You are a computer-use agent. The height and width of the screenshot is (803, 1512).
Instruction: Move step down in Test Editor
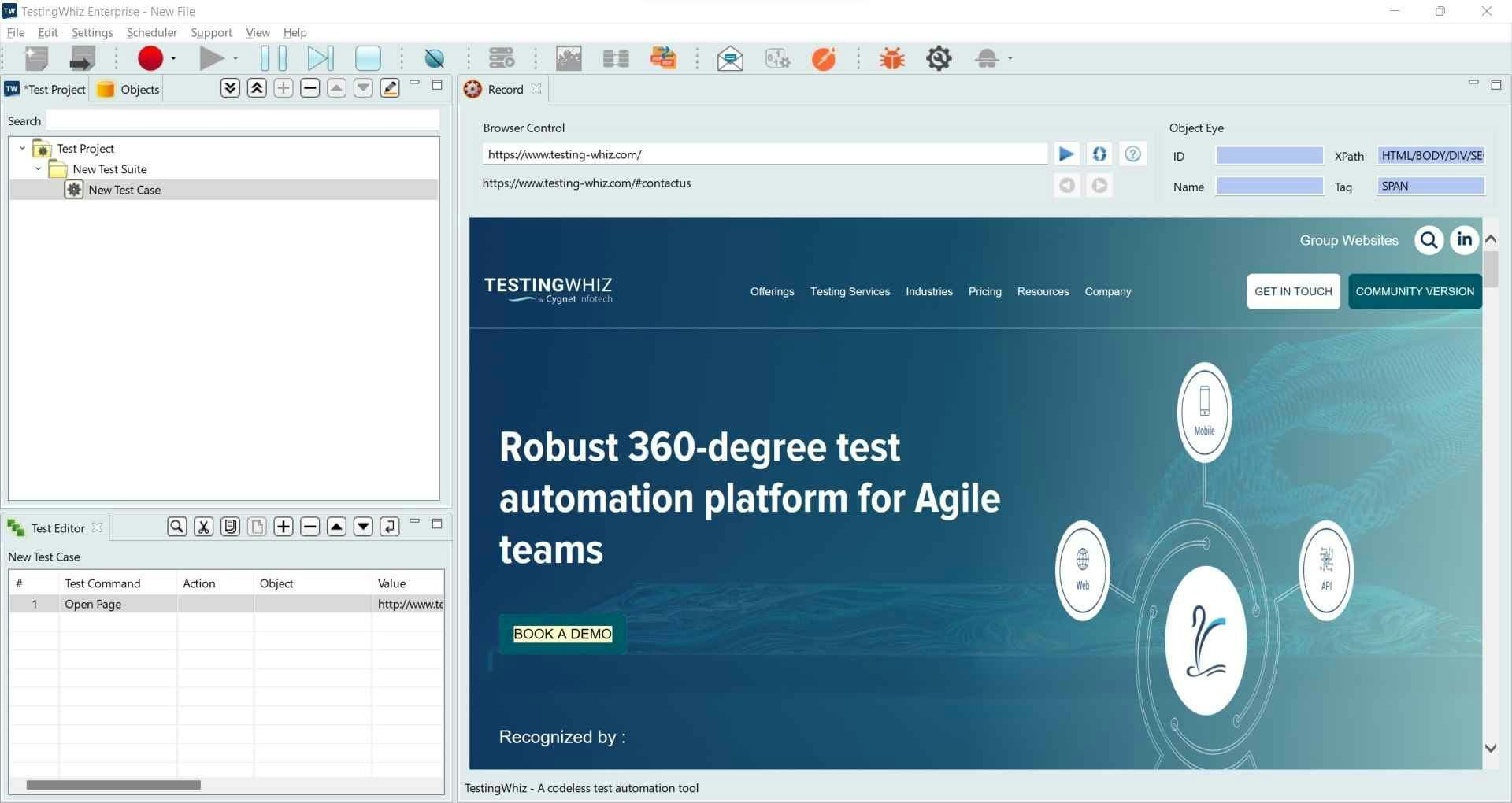click(x=363, y=527)
